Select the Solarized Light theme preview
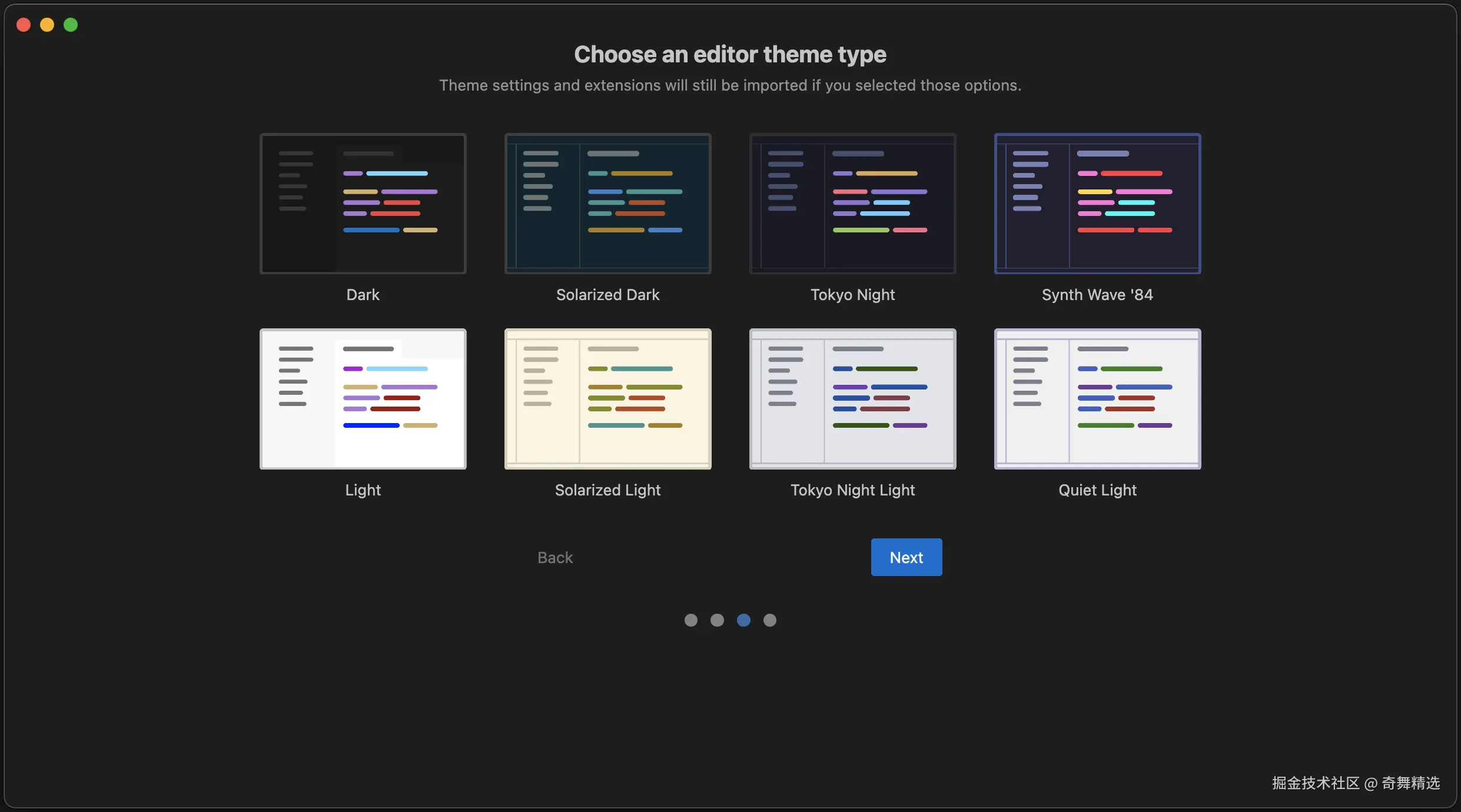Screen dimensions: 1461x812 [607, 399]
